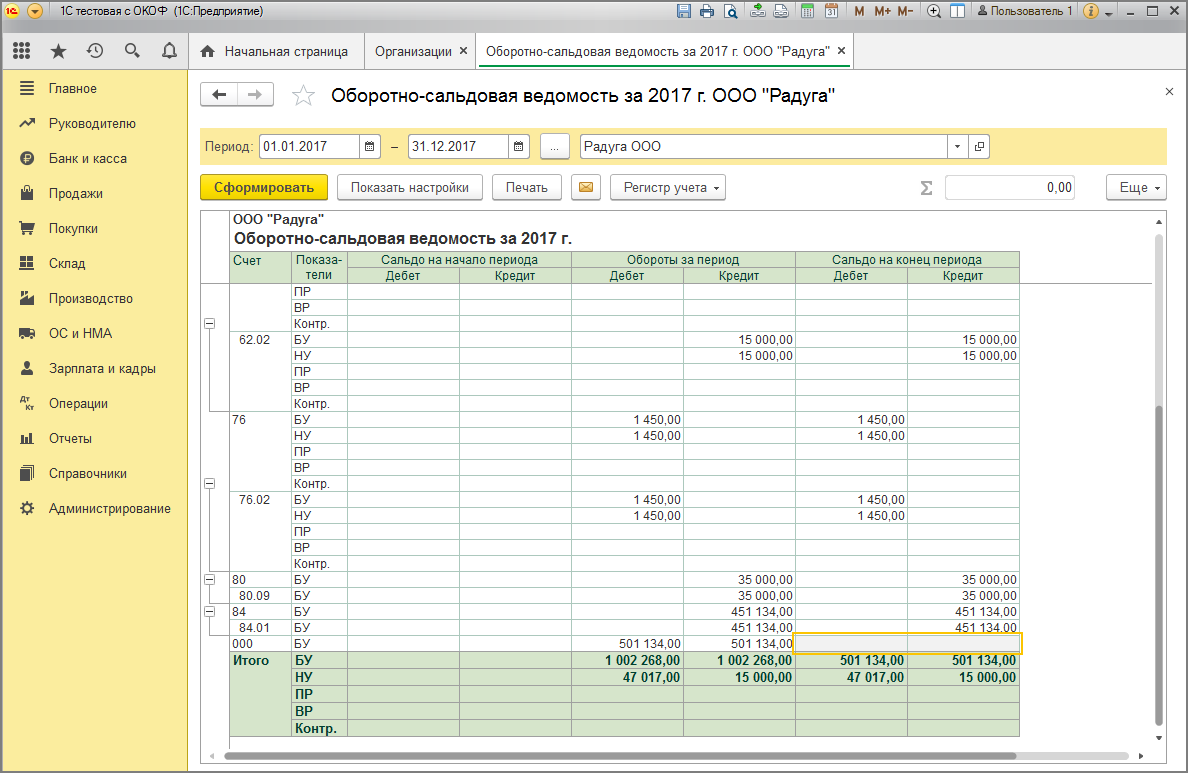Open the calendar icon in title bar
The image size is (1188, 773).
pyautogui.click(x=831, y=11)
